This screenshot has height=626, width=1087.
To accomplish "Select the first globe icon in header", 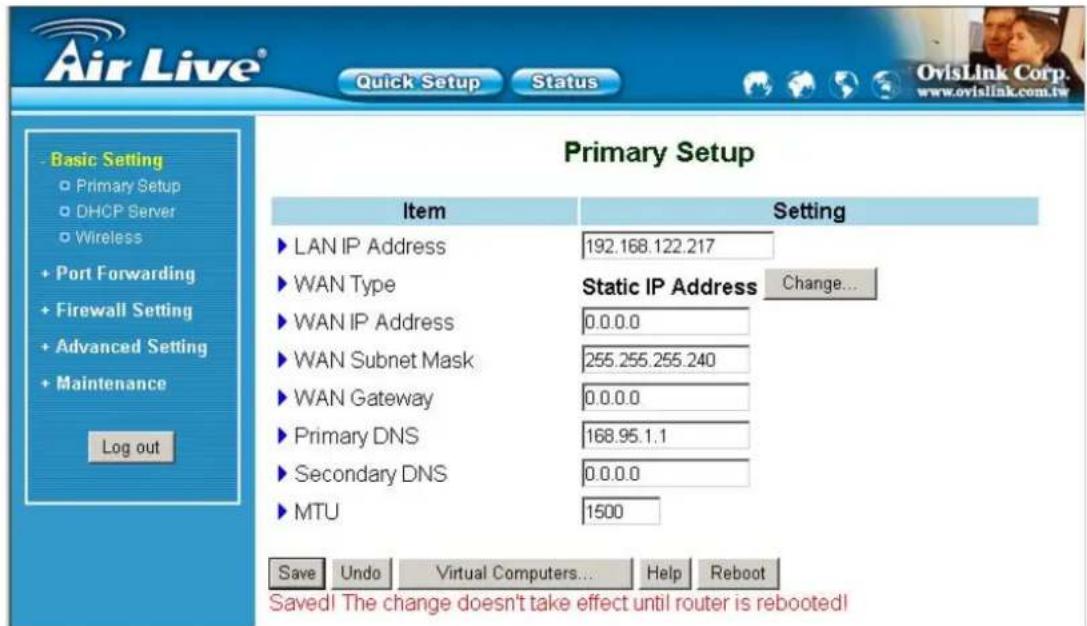I will click(x=758, y=85).
